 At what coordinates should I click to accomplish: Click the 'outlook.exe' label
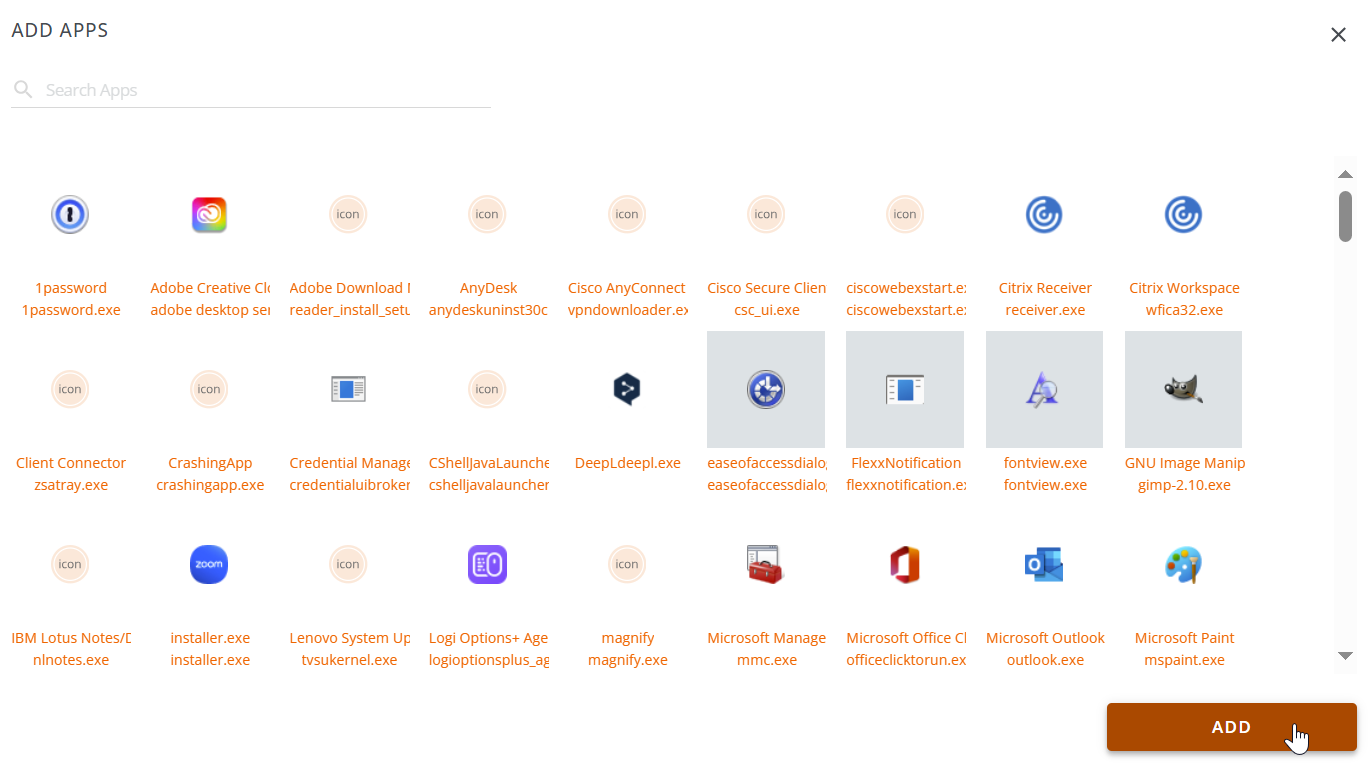click(1045, 660)
